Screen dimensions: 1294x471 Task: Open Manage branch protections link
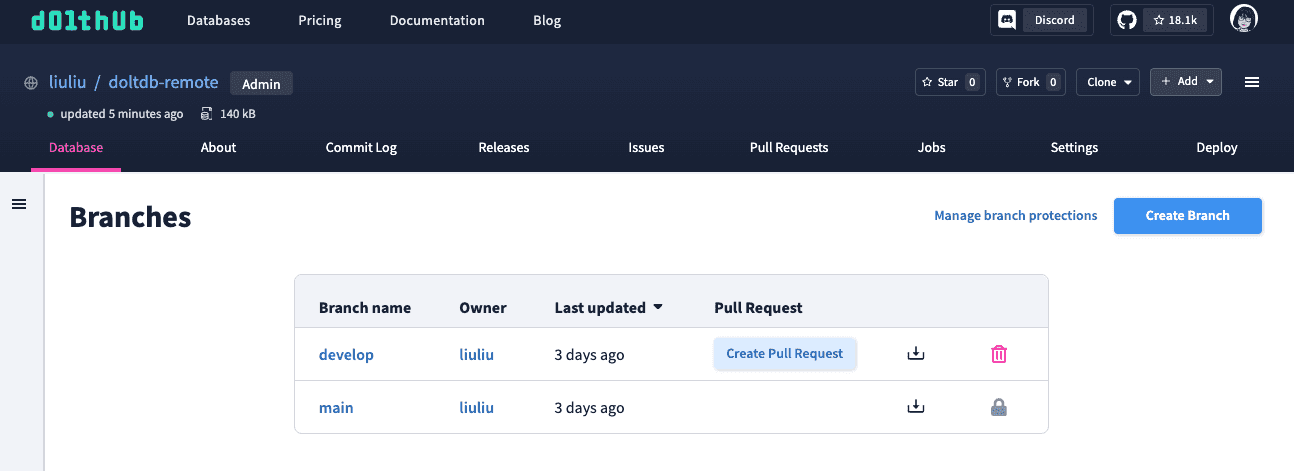point(1016,215)
